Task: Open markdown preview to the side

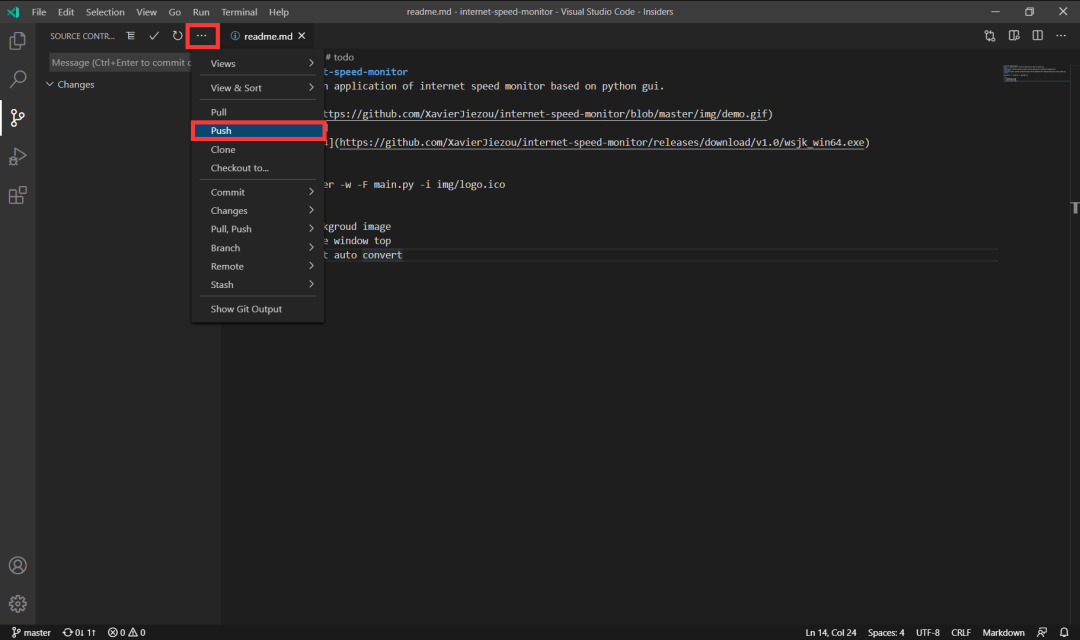Action: [1014, 36]
